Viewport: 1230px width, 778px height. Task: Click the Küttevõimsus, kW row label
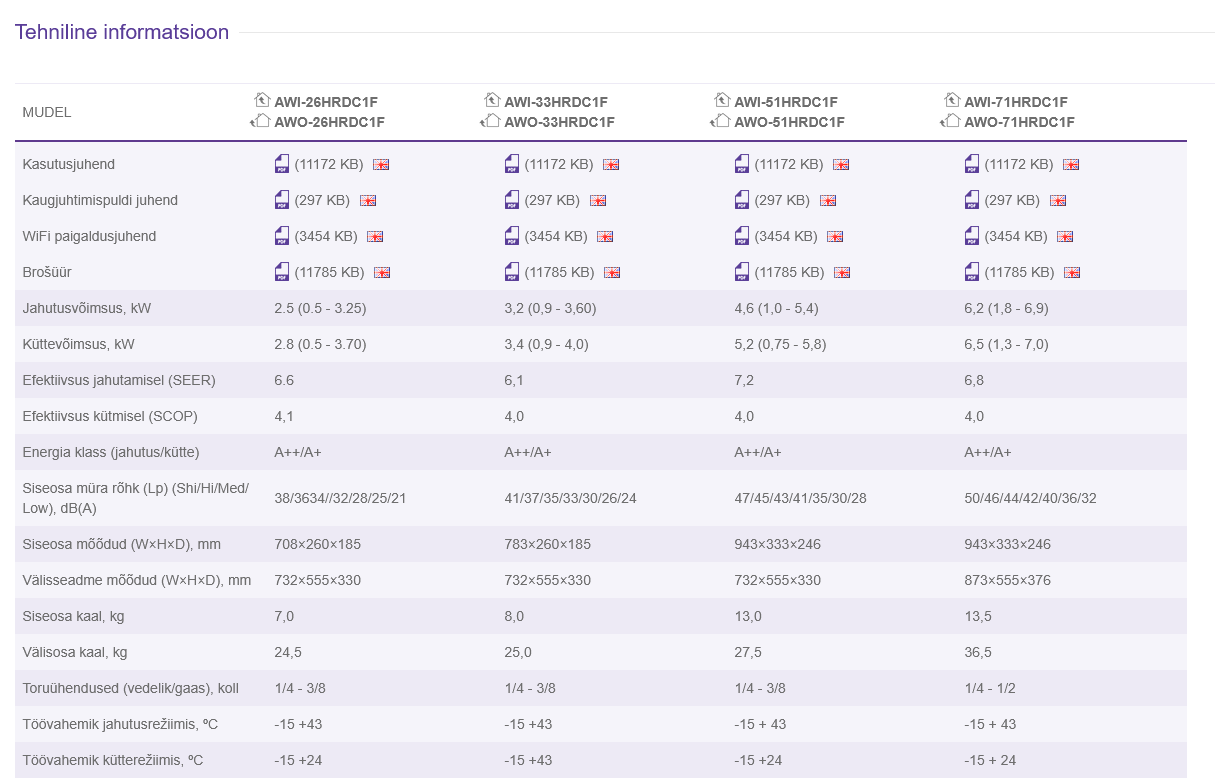click(x=78, y=344)
